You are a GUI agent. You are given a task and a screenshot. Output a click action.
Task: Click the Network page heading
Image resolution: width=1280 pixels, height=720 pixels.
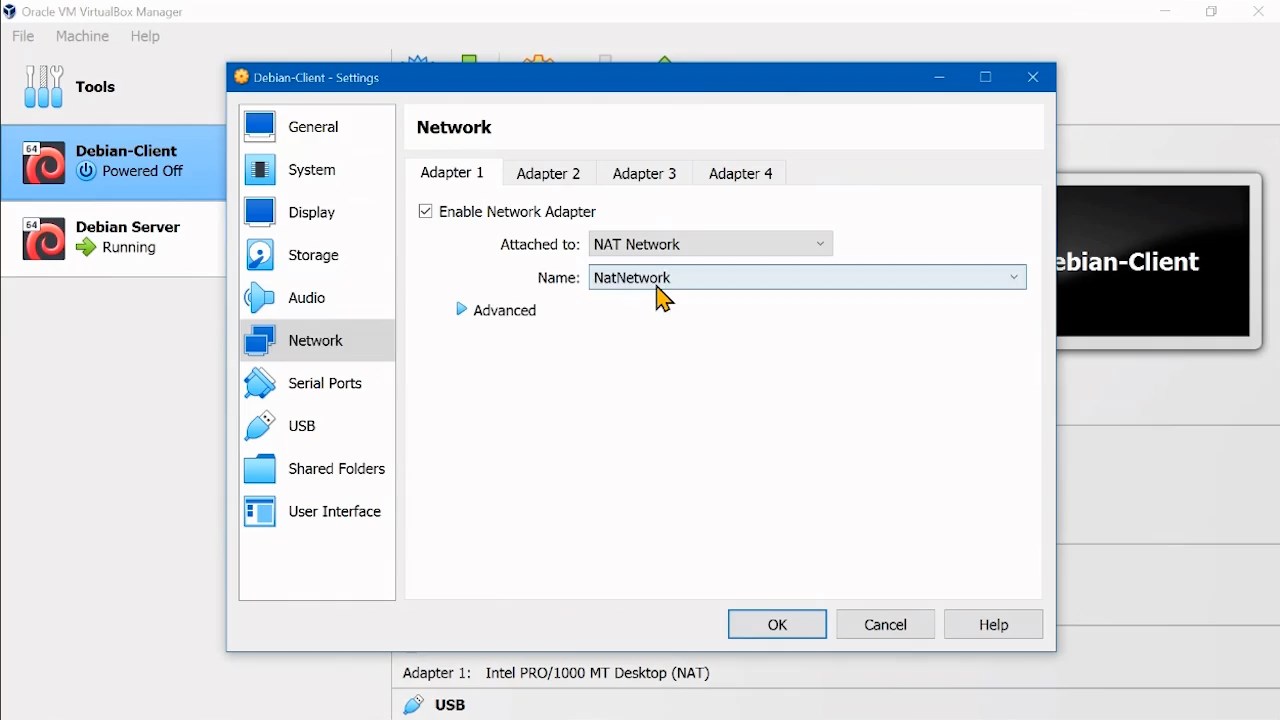tap(454, 127)
